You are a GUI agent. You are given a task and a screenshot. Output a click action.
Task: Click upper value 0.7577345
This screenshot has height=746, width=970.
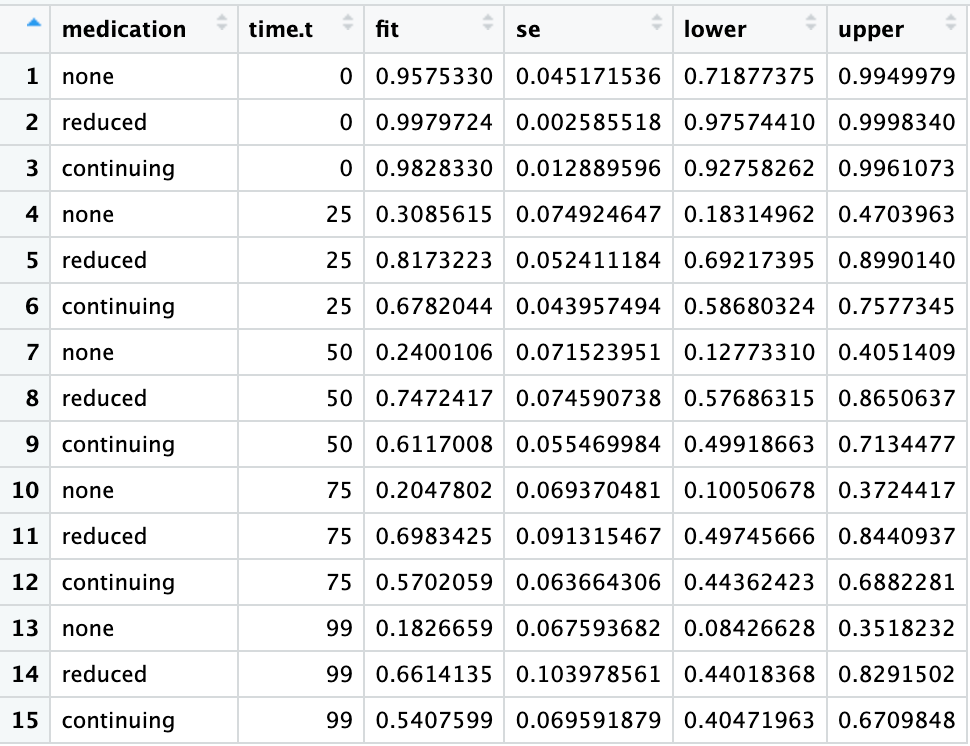pyautogui.click(x=896, y=306)
